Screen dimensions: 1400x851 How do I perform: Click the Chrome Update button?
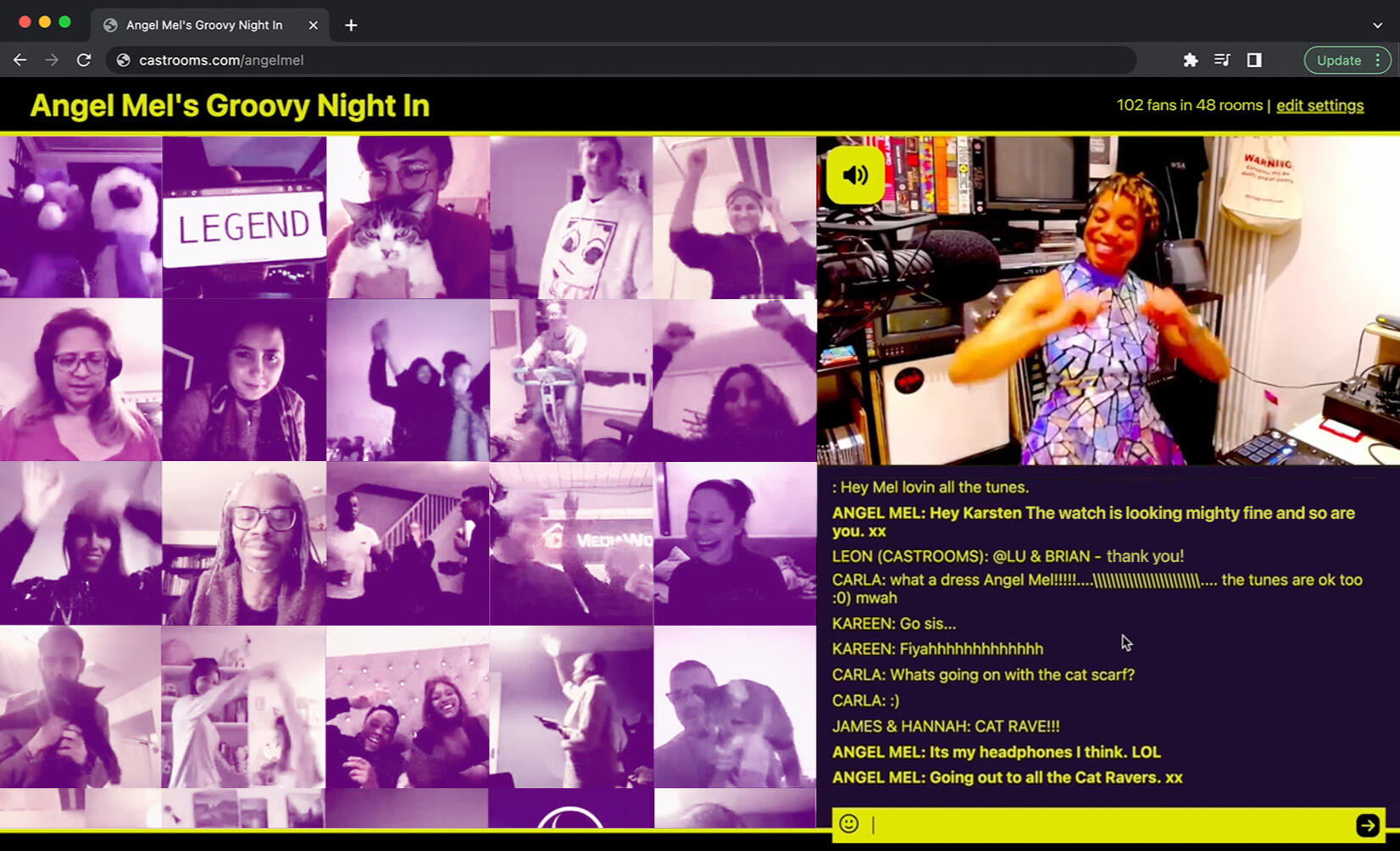[x=1338, y=60]
